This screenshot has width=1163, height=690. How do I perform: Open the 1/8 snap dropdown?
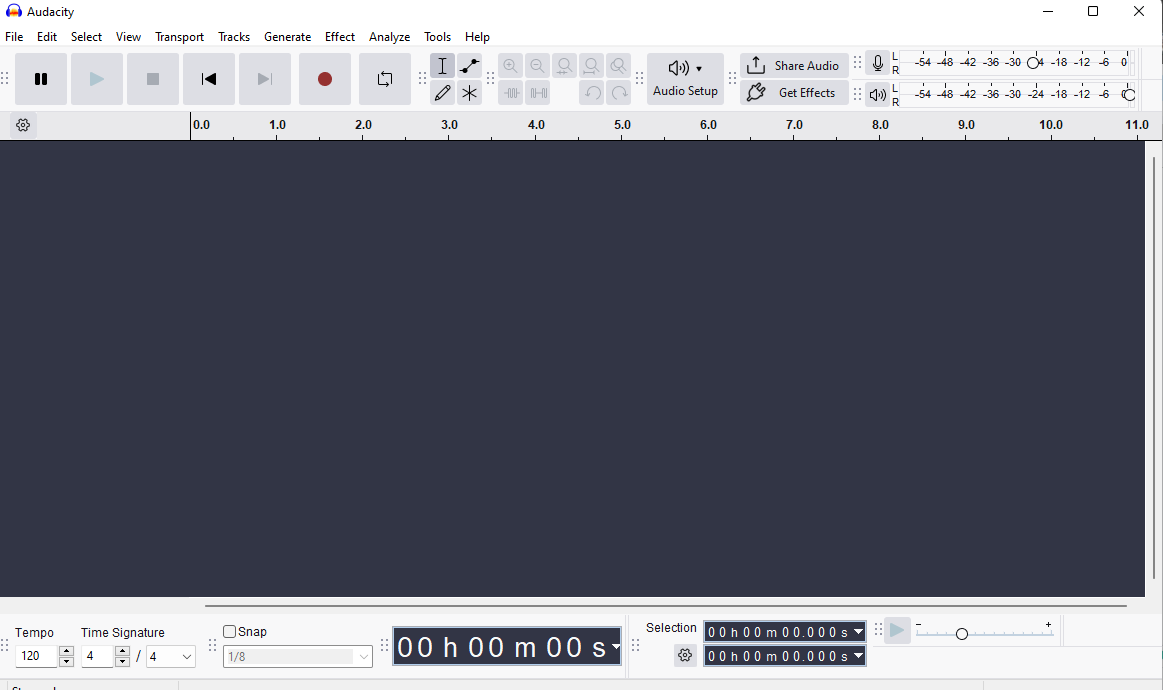tap(297, 657)
